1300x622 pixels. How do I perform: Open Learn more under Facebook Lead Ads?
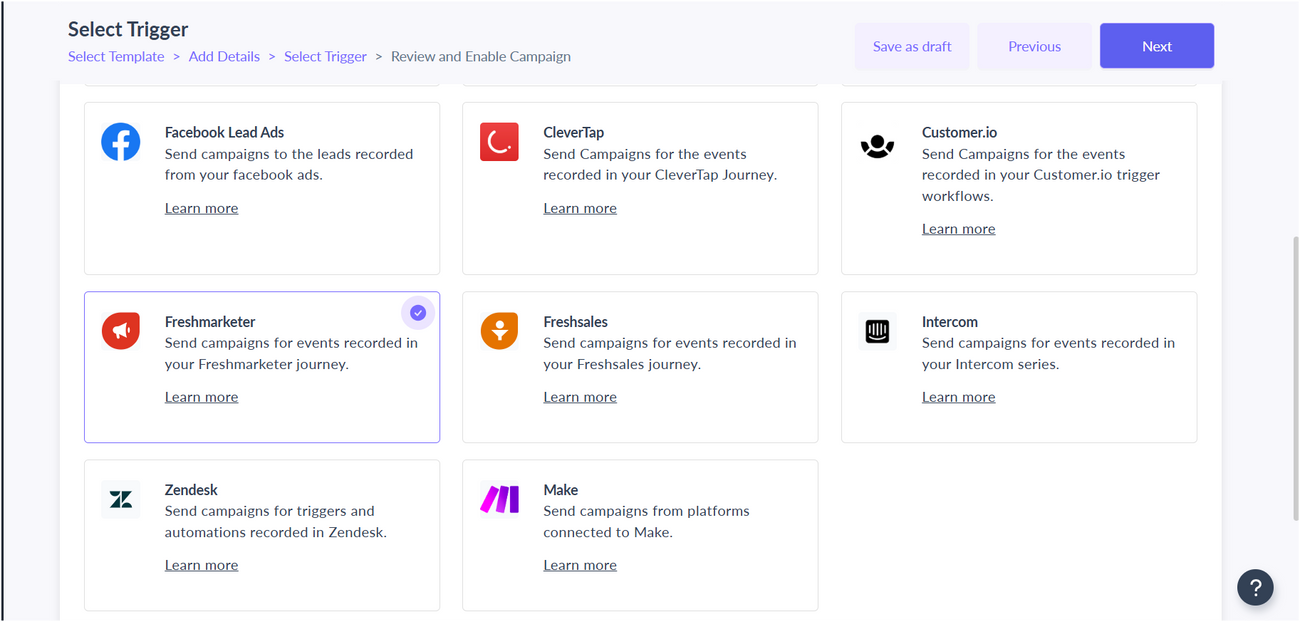coord(201,208)
